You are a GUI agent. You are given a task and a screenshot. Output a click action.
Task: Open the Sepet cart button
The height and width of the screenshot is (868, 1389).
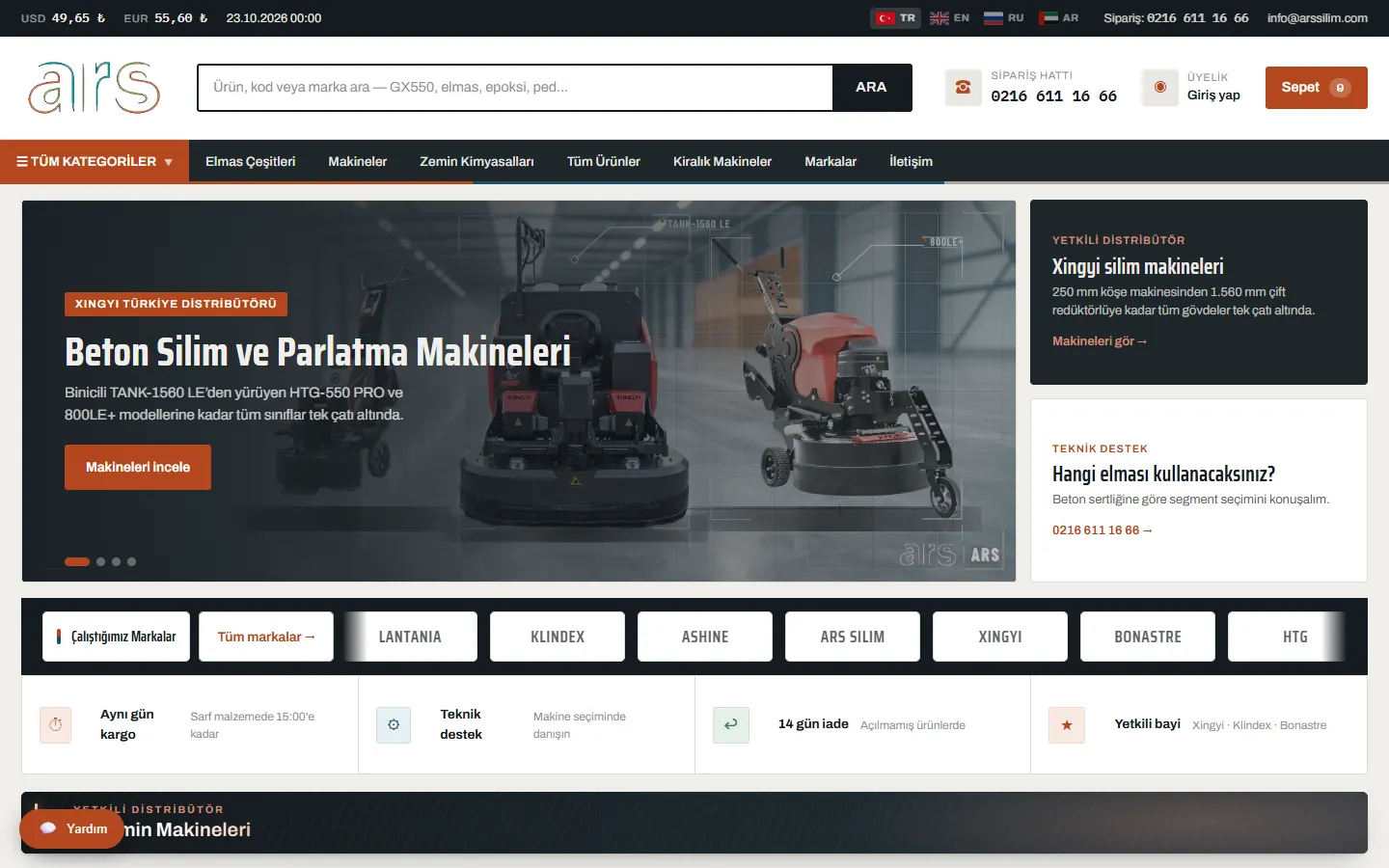[1316, 88]
